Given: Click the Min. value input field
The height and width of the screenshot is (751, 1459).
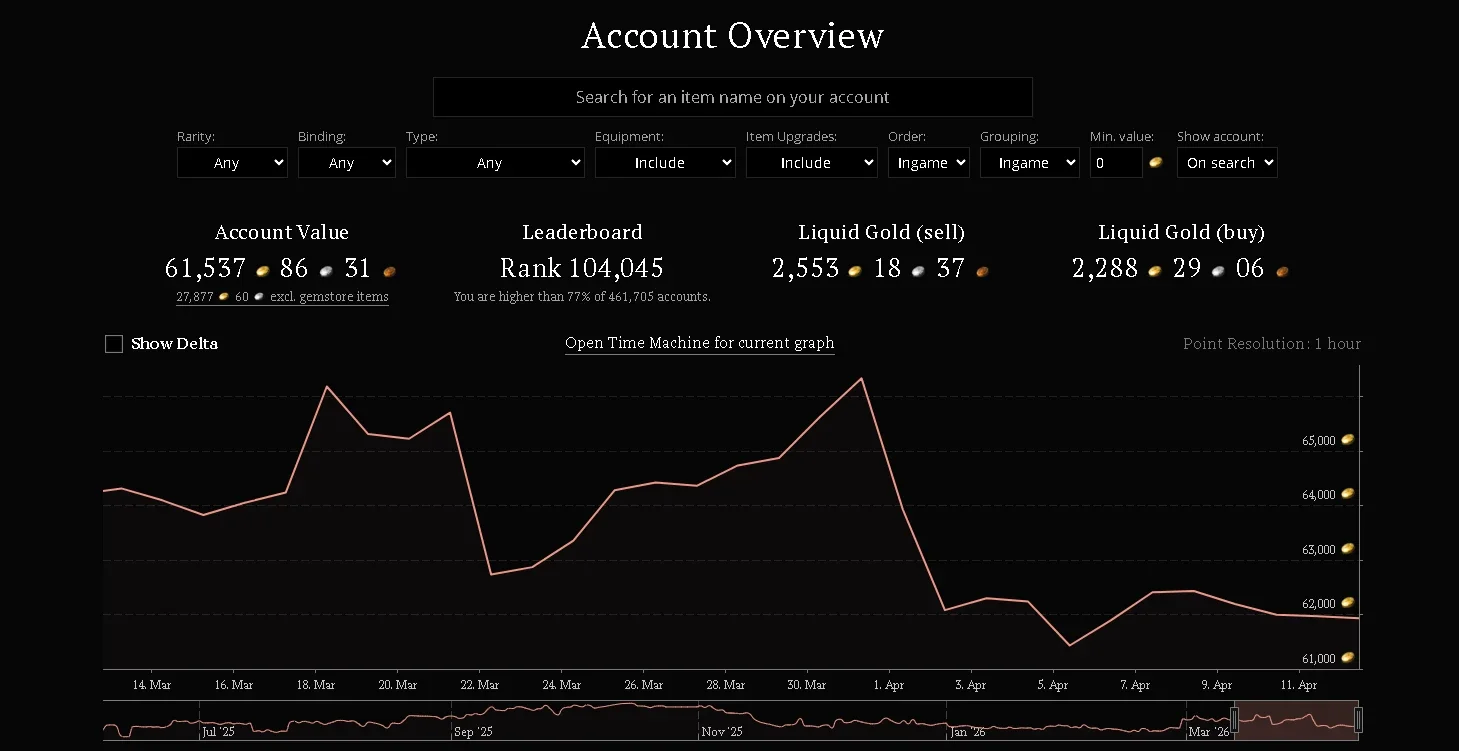Looking at the screenshot, I should click(x=1116, y=163).
